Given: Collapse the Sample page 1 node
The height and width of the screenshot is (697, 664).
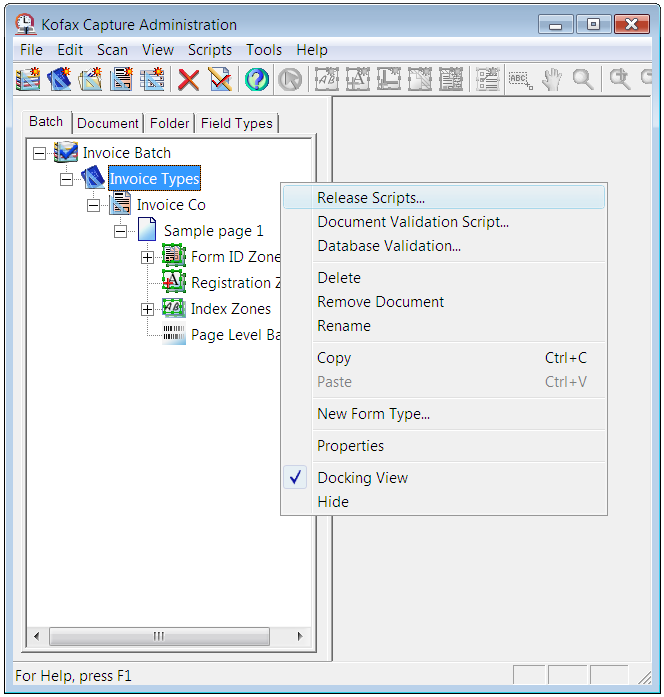Looking at the screenshot, I should [x=121, y=231].
